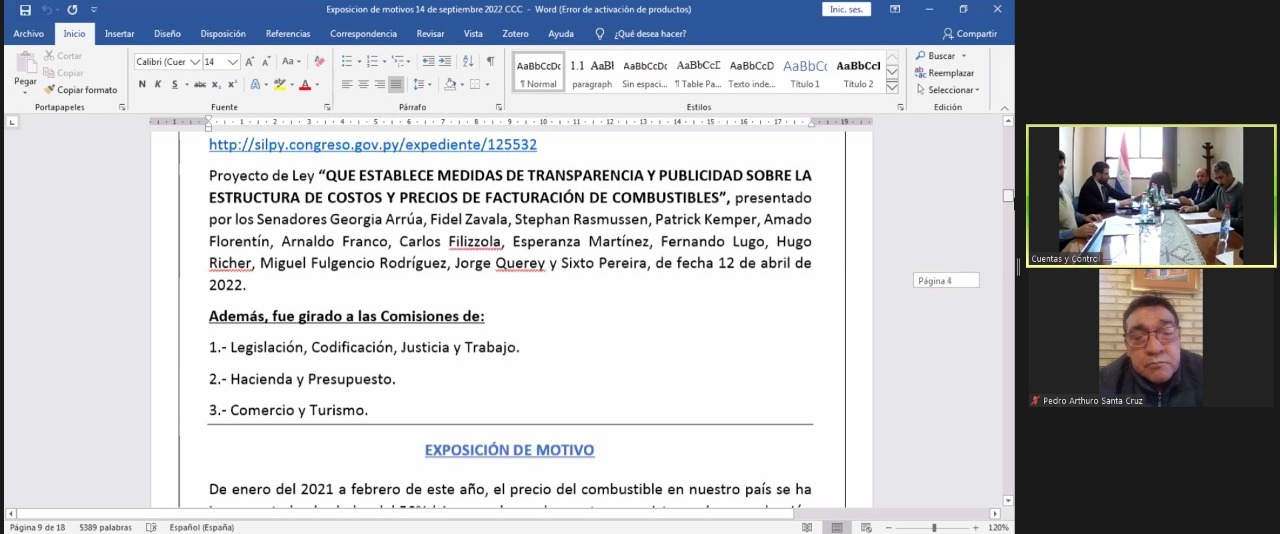Click the Redo icon in the quick access toolbar
The image size is (1280, 534).
[72, 9]
